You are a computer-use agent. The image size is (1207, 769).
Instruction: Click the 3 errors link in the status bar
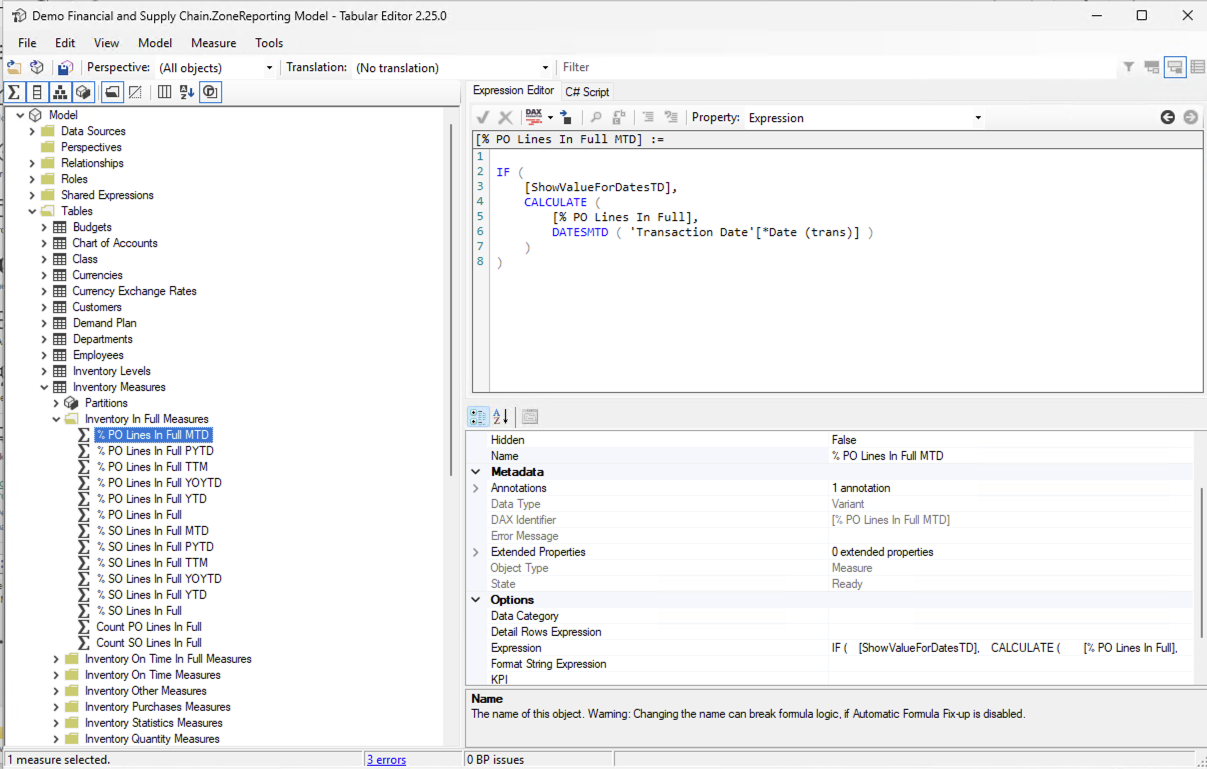click(386, 759)
